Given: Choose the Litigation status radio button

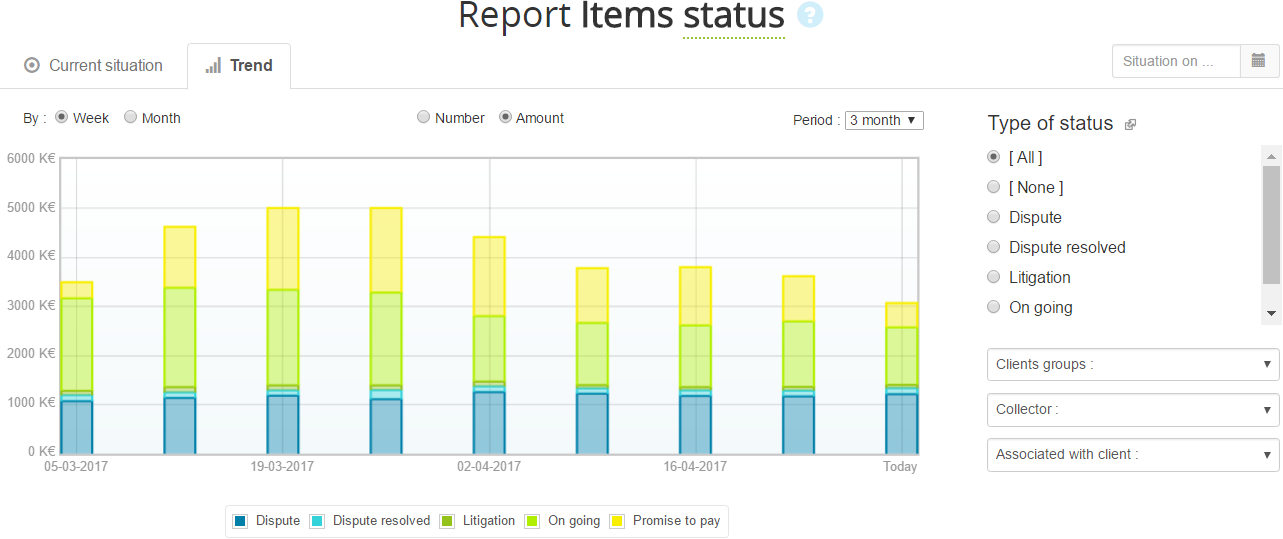Looking at the screenshot, I should point(993,277).
